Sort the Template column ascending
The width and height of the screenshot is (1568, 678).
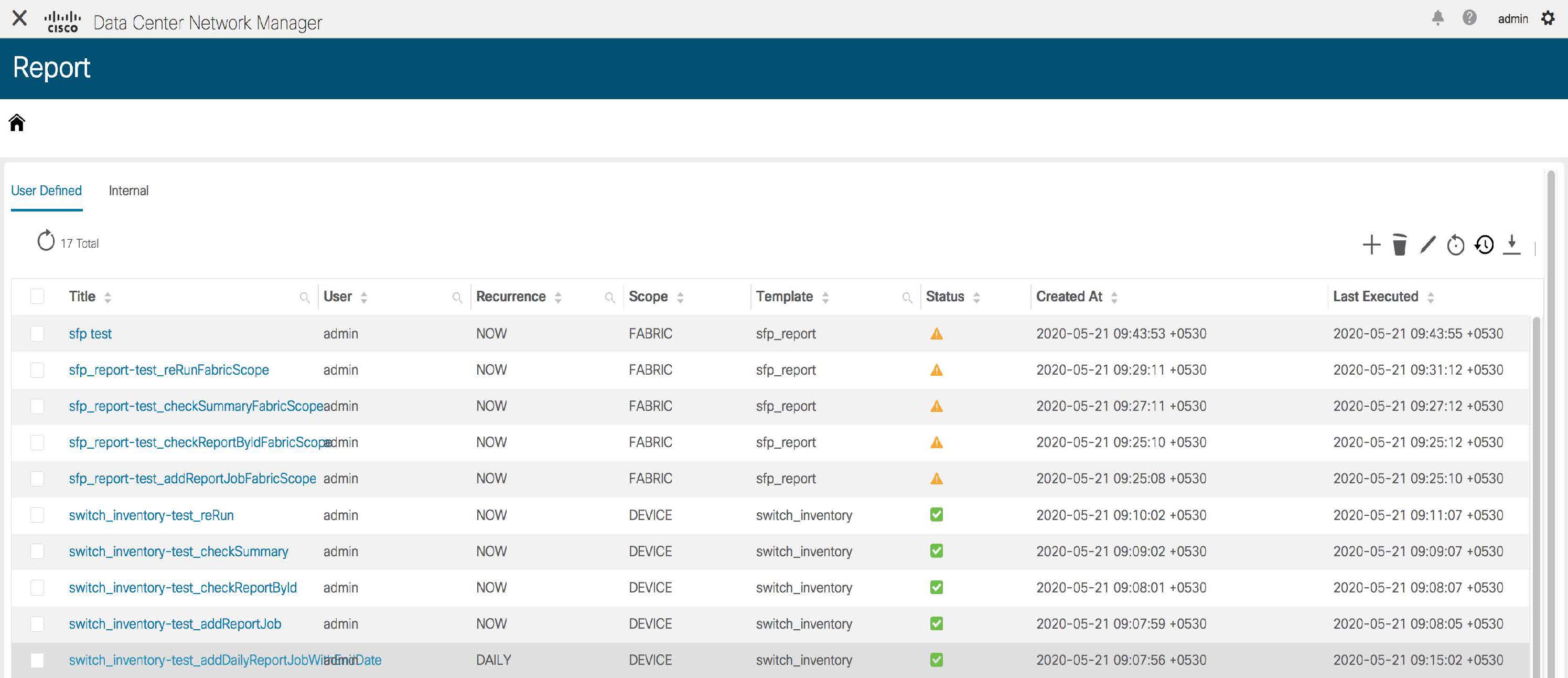825,296
